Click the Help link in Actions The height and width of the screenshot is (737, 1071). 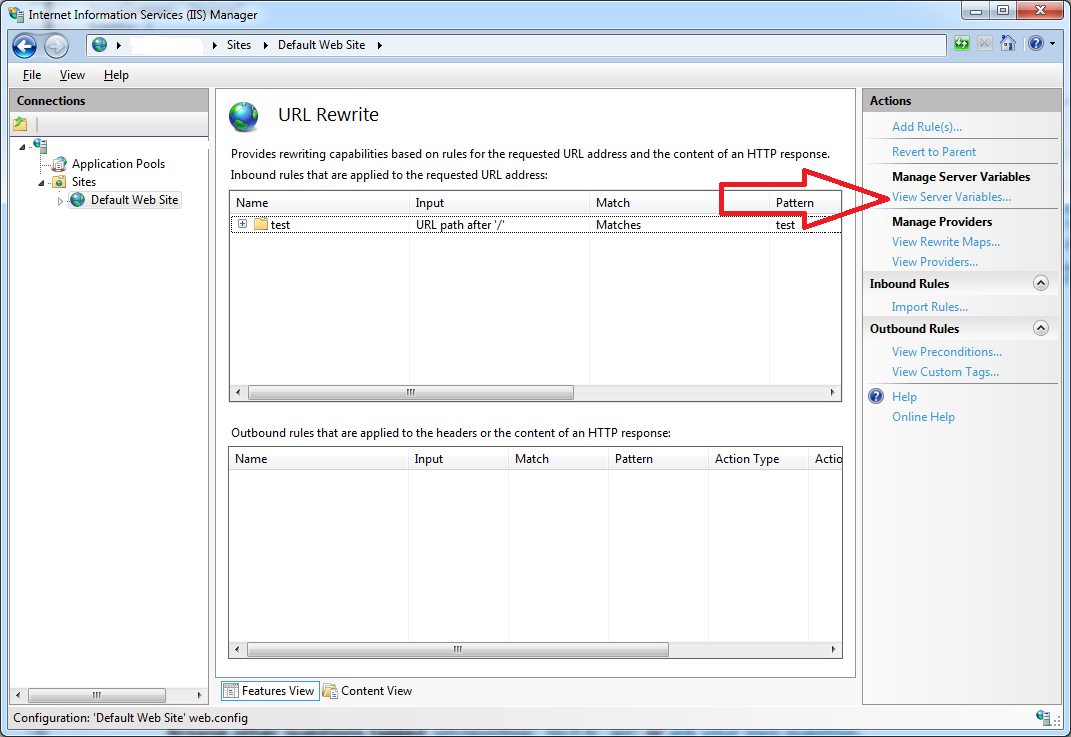coord(904,397)
